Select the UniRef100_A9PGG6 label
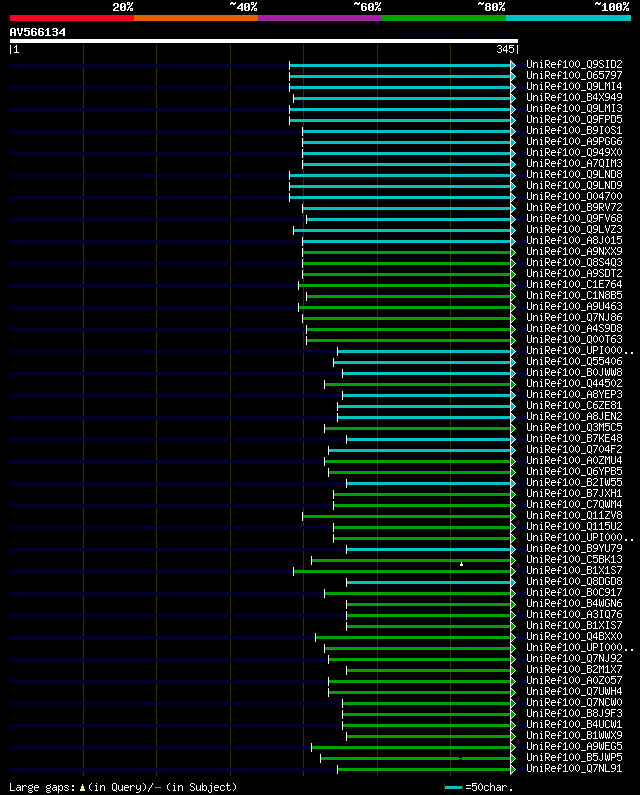 coord(574,141)
